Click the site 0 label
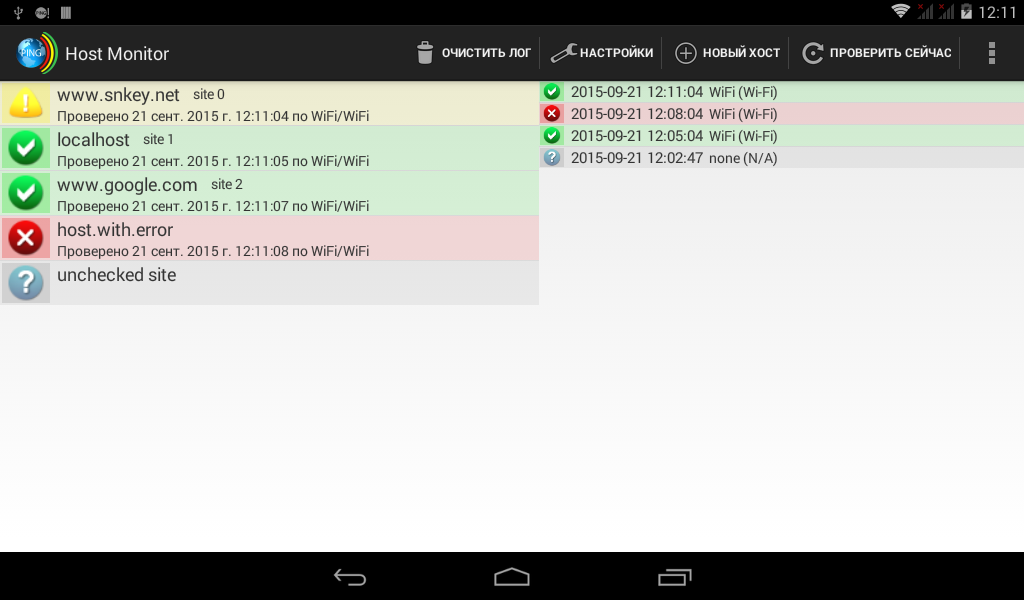 pyautogui.click(x=209, y=95)
